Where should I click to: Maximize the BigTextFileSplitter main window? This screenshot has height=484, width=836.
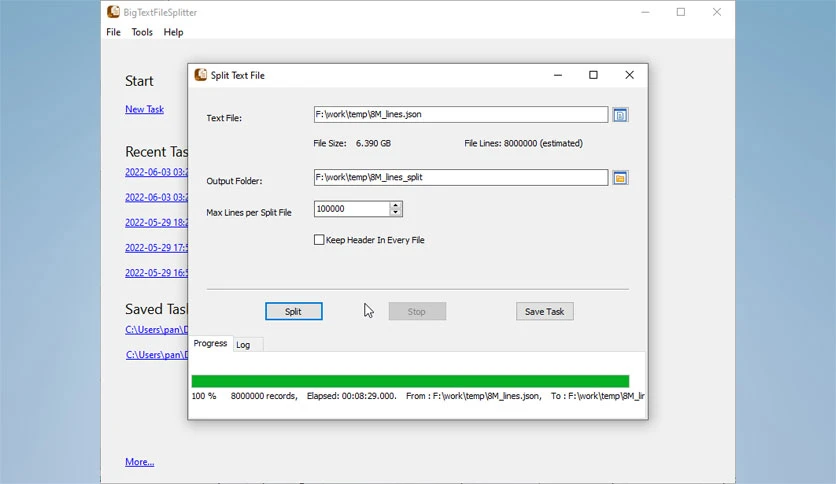coord(681,12)
